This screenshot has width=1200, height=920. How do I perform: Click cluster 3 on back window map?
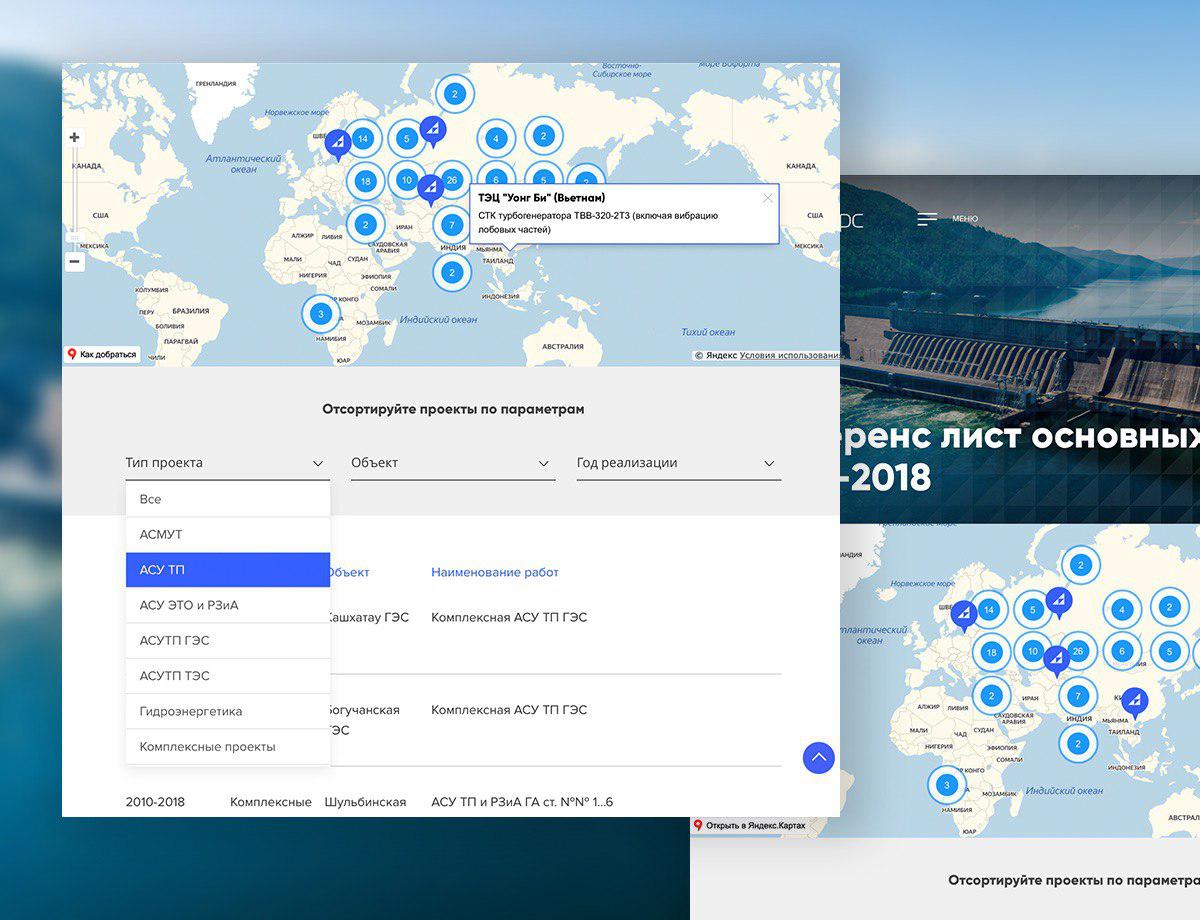click(946, 785)
